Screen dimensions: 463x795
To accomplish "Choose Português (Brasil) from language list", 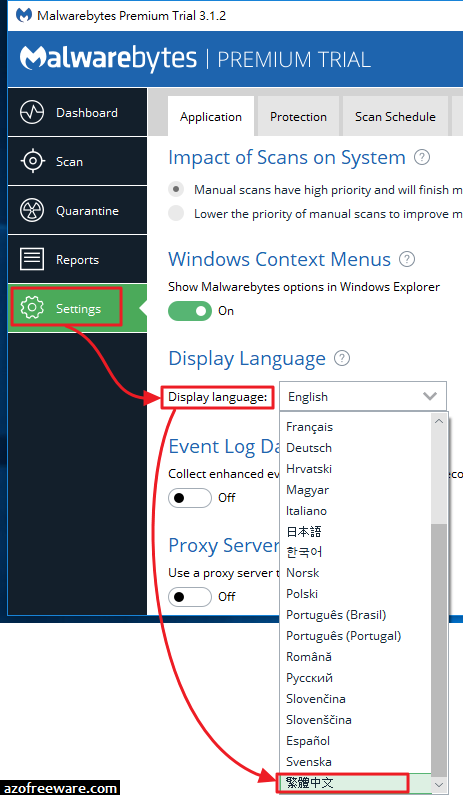I will 355,615.
